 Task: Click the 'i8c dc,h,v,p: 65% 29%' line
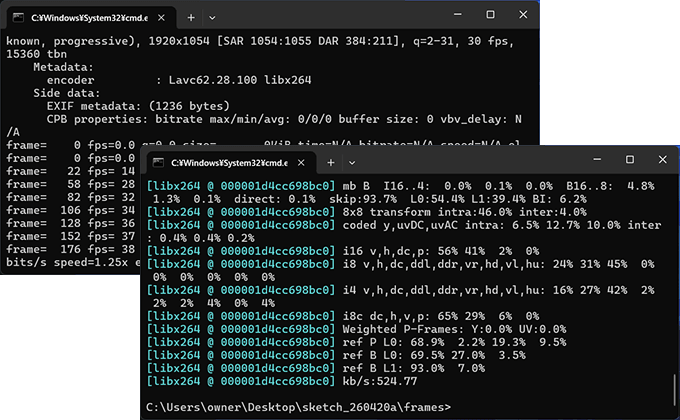(x=343, y=316)
